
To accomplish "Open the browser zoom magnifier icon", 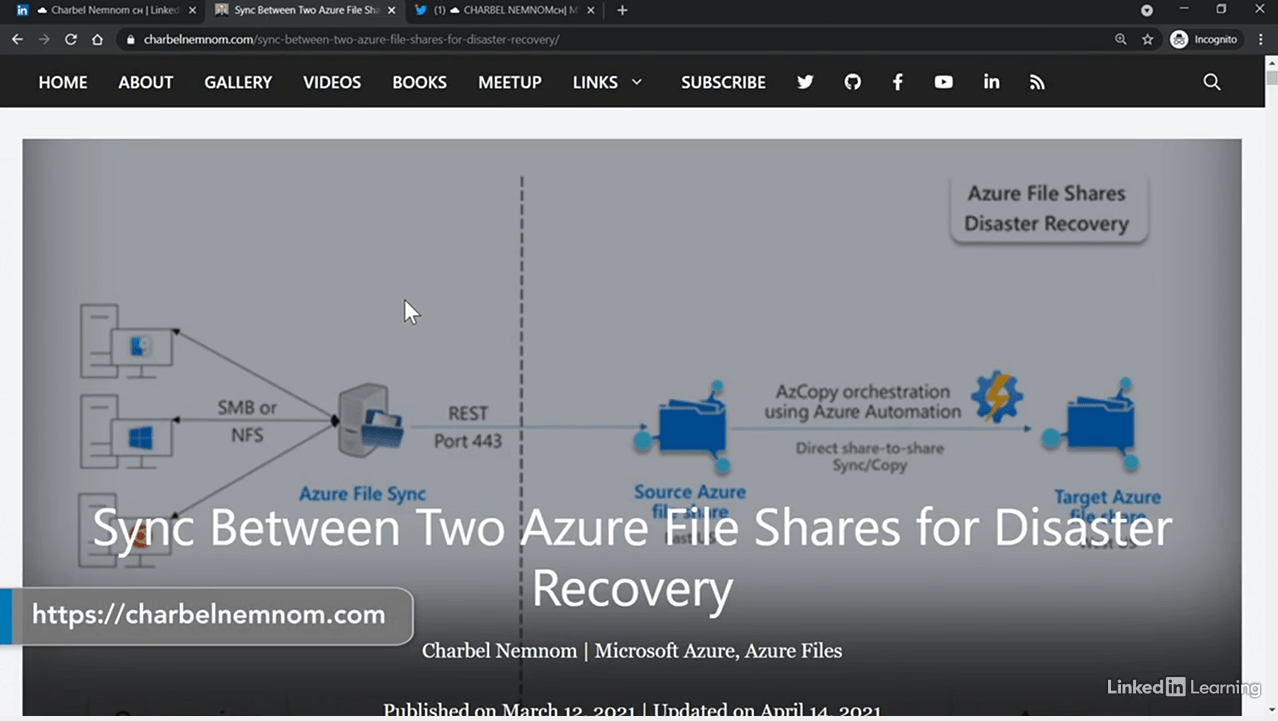I will point(1121,39).
